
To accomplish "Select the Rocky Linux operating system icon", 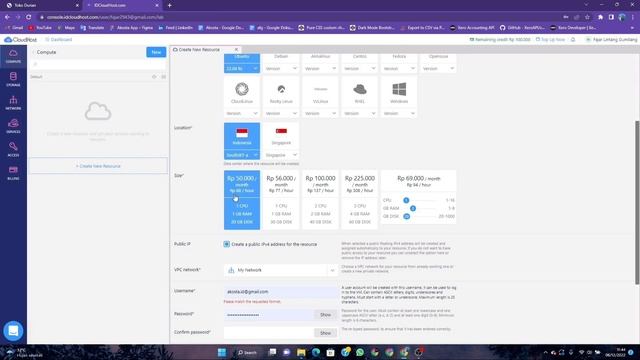I will [281, 89].
